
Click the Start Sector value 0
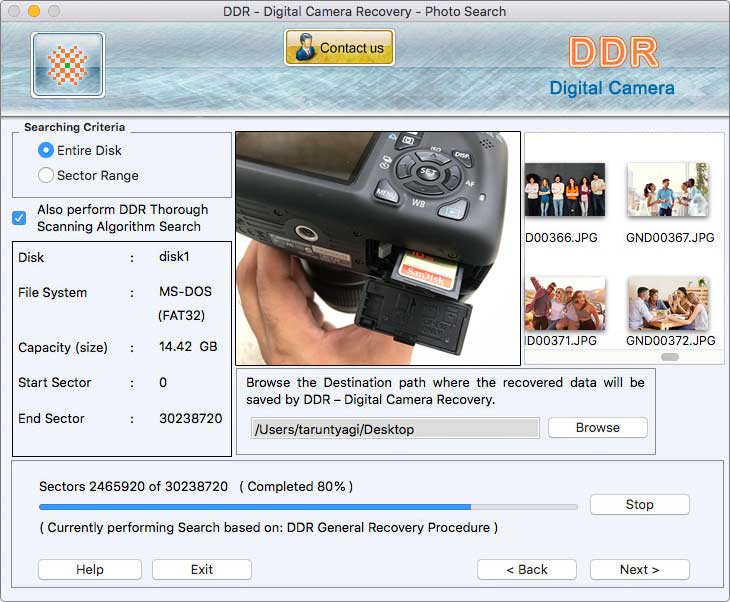pos(163,383)
